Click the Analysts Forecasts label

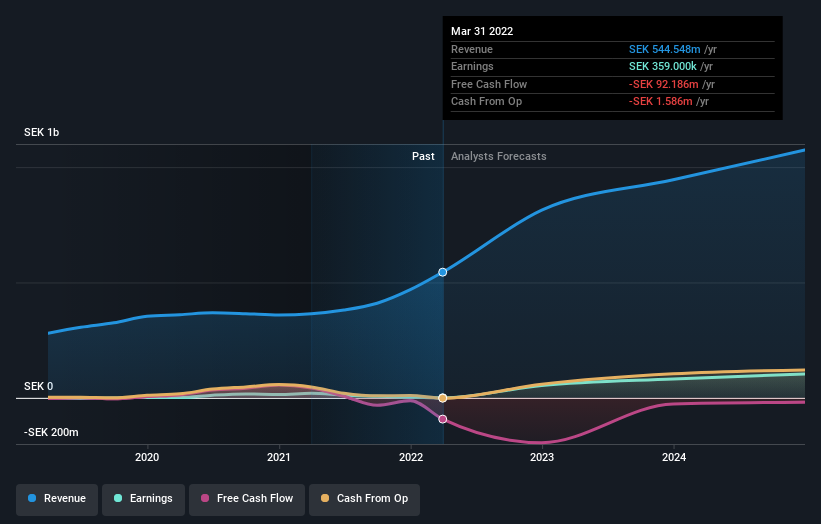[498, 156]
